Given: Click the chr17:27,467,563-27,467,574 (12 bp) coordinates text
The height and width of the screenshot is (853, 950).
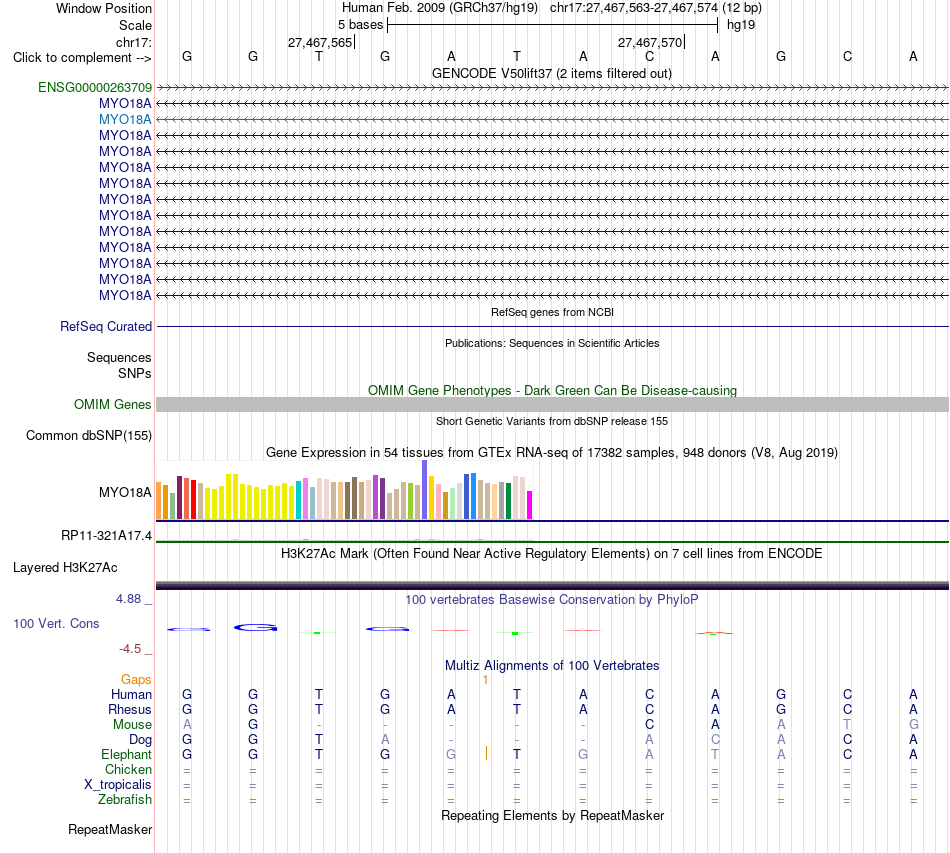Looking at the screenshot, I should pyautogui.click(x=656, y=8).
